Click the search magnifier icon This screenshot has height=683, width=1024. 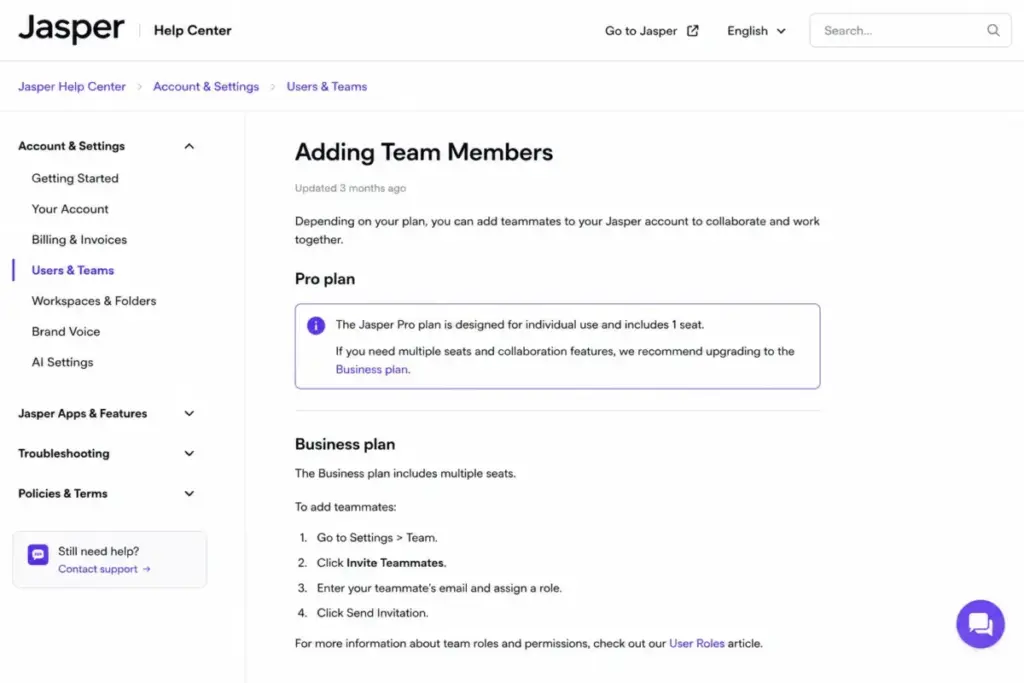[993, 30]
